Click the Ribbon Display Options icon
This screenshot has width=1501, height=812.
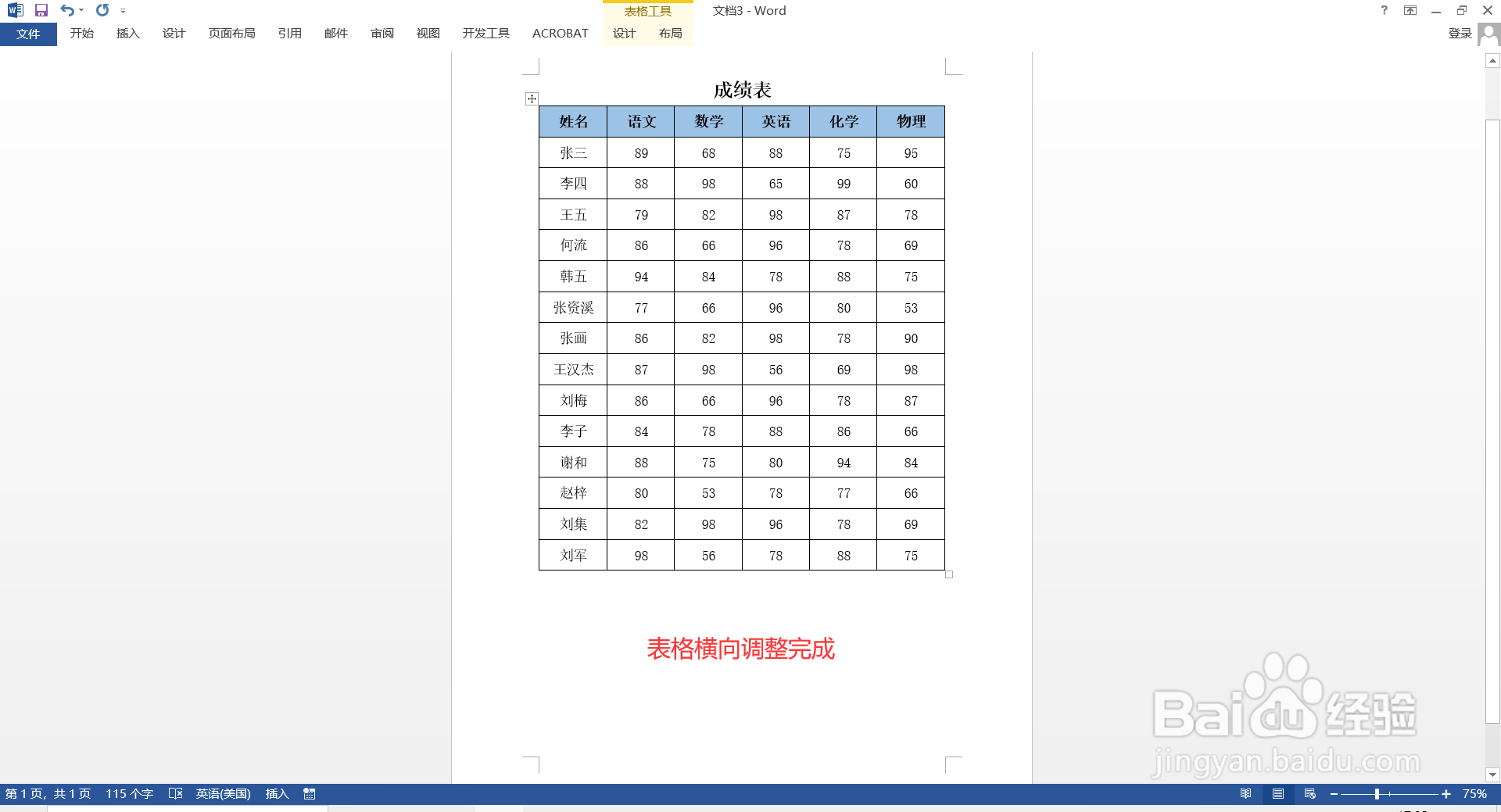coord(1410,10)
